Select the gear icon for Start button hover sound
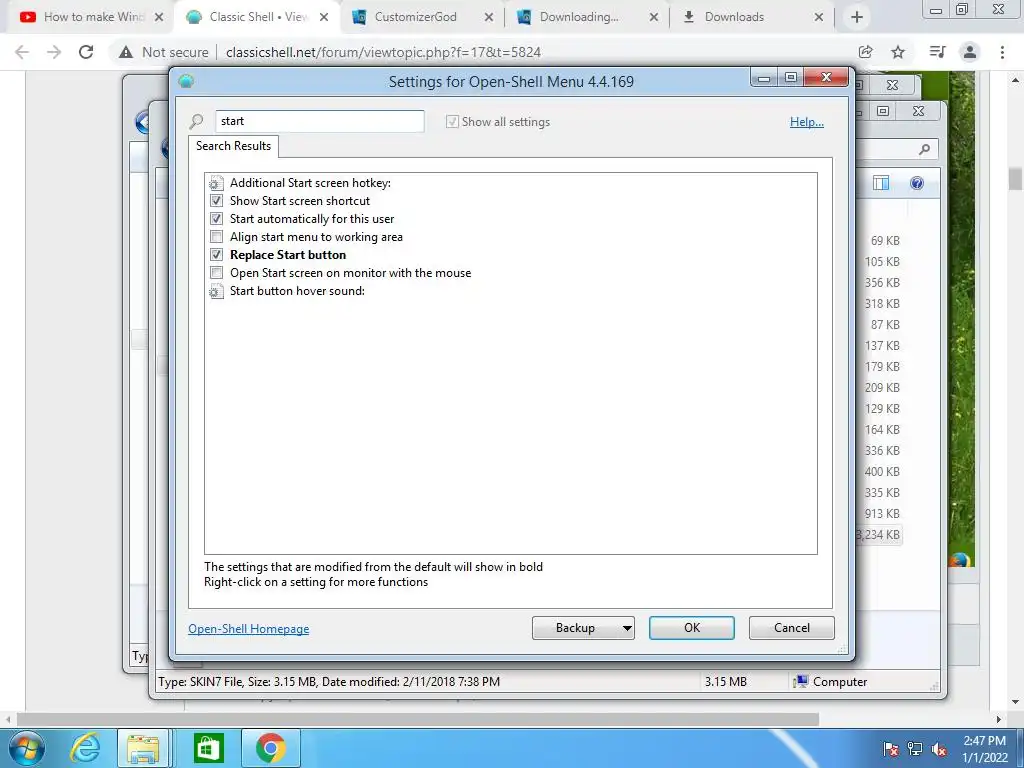1024x768 pixels. pyautogui.click(x=216, y=291)
